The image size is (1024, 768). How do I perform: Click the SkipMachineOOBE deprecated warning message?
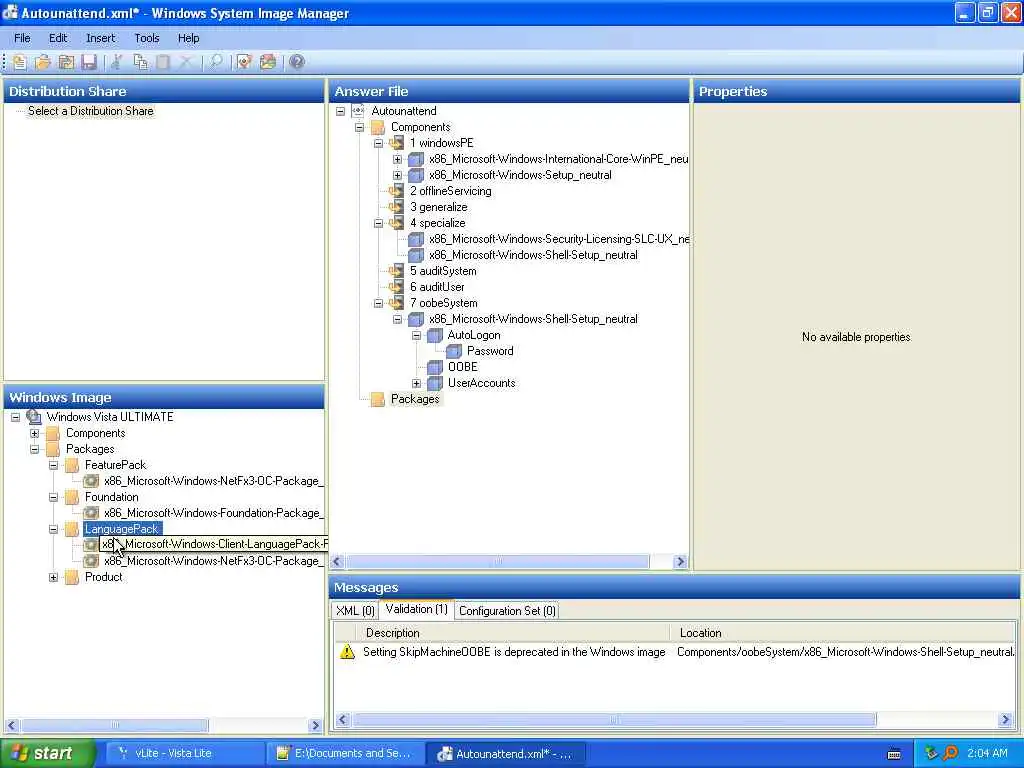[x=514, y=652]
